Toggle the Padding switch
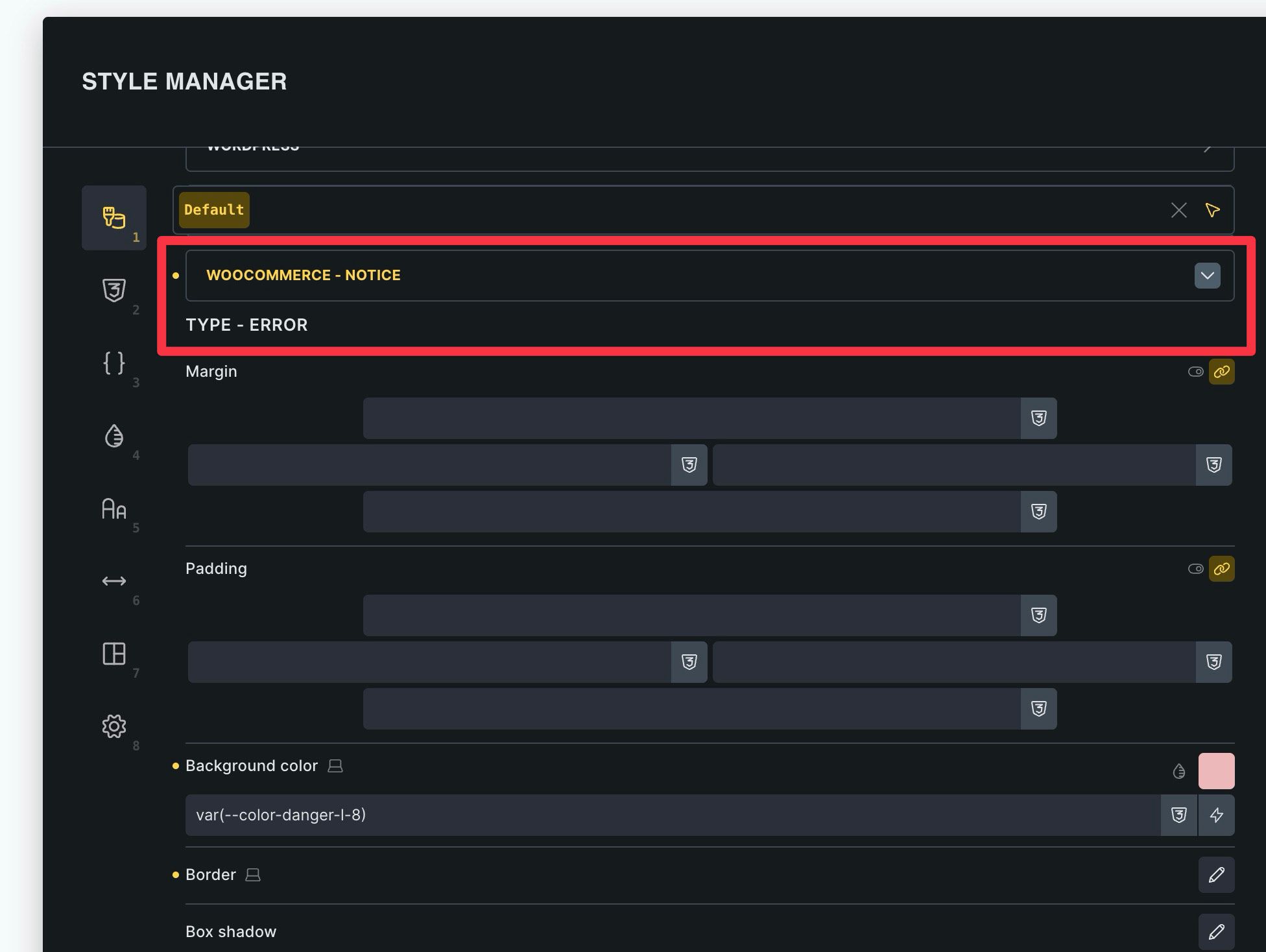This screenshot has width=1266, height=952. (x=1195, y=569)
